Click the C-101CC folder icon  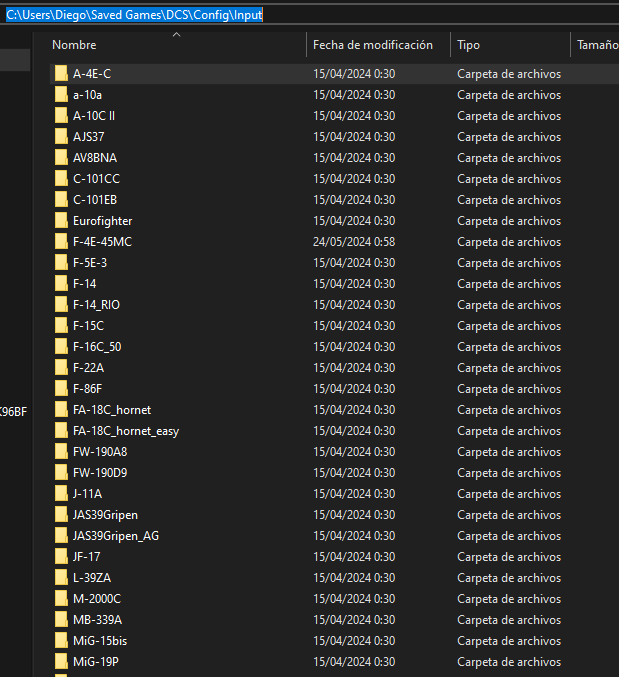pos(61,179)
